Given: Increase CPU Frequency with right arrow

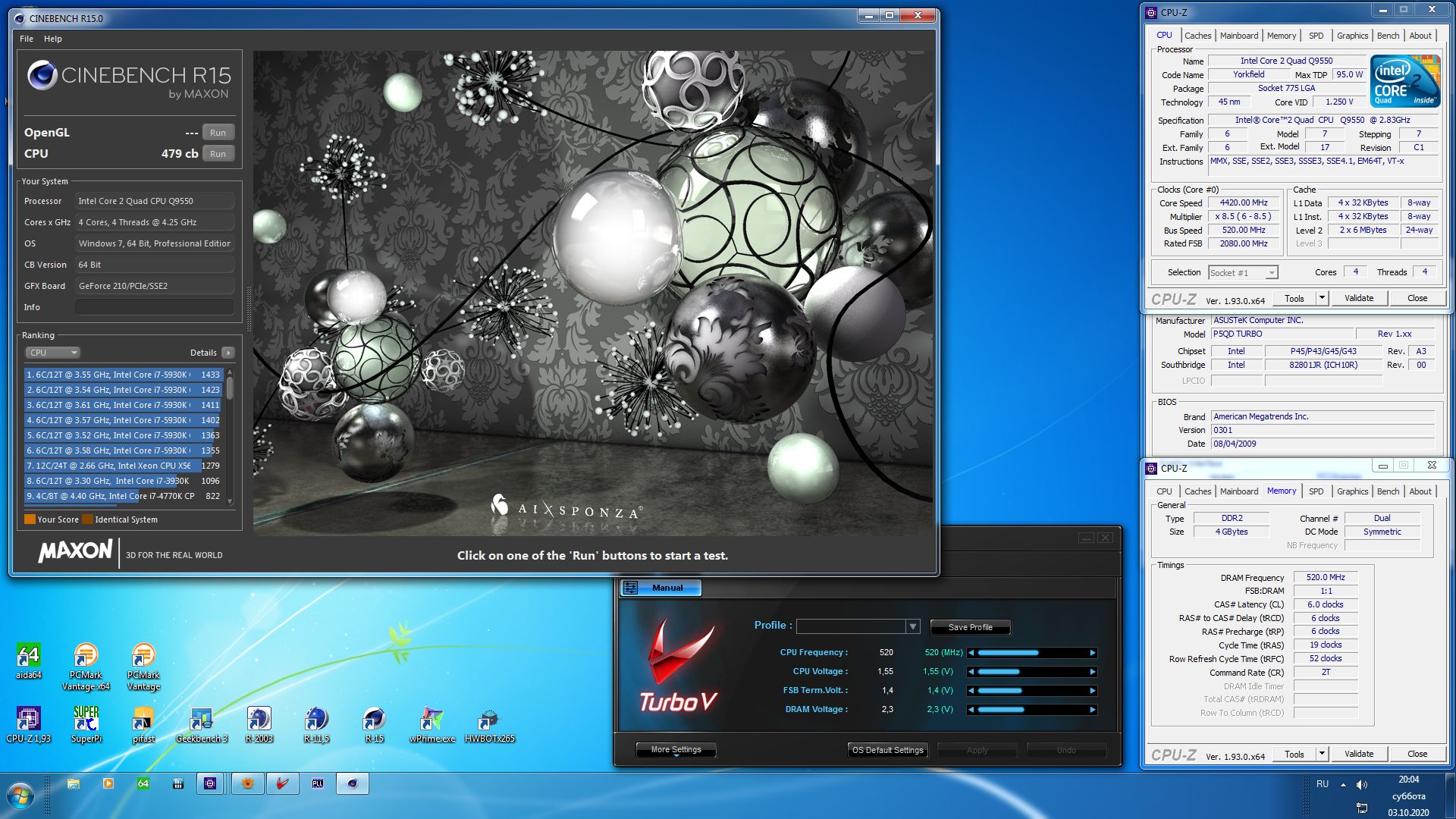Looking at the screenshot, I should [1093, 653].
